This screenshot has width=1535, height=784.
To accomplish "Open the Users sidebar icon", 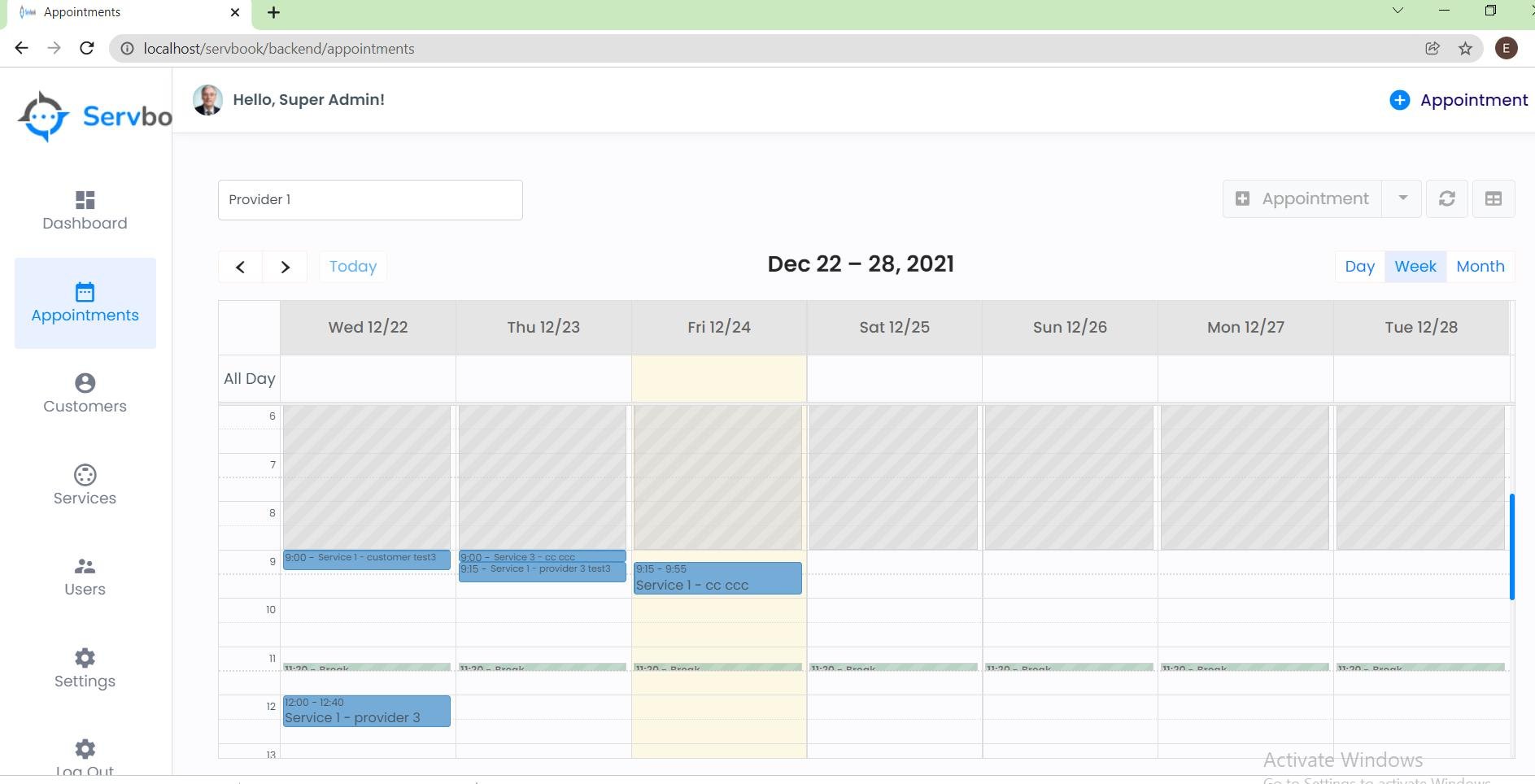I will pyautogui.click(x=85, y=566).
